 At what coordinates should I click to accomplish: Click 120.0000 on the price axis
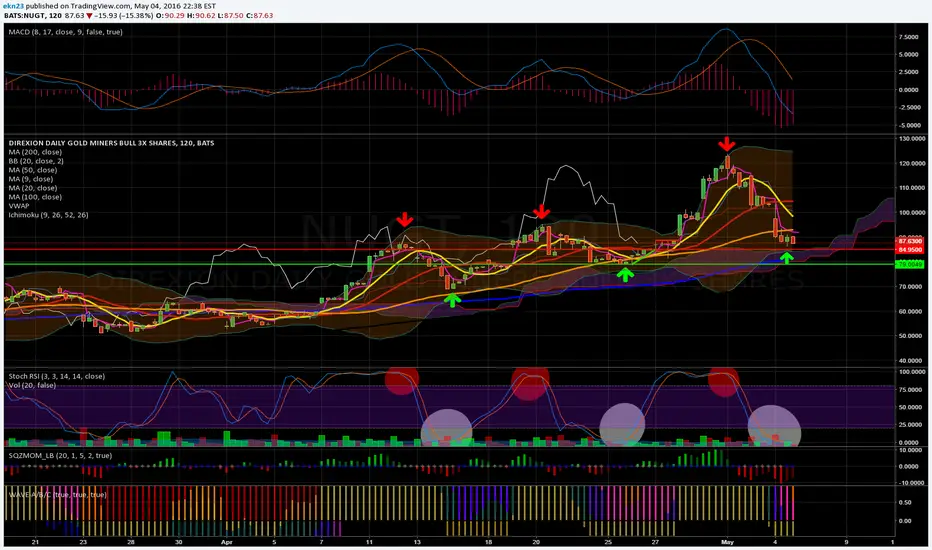(911, 163)
